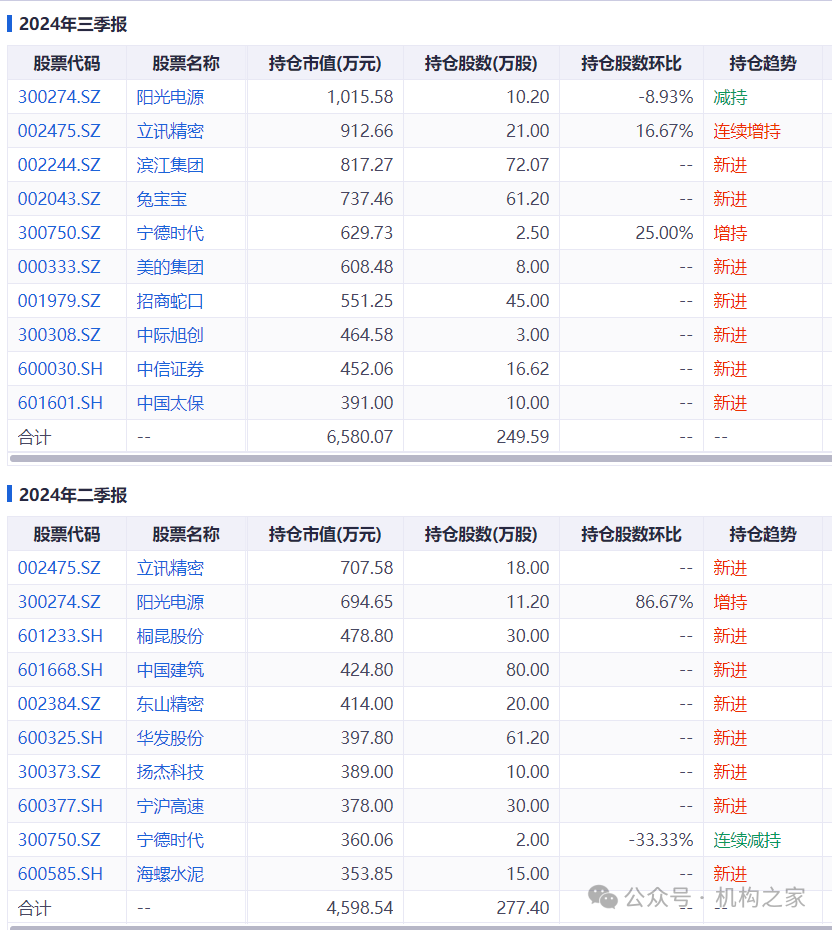The height and width of the screenshot is (930, 832).
Task: Click stock code 600030.SH
Action: point(60,369)
